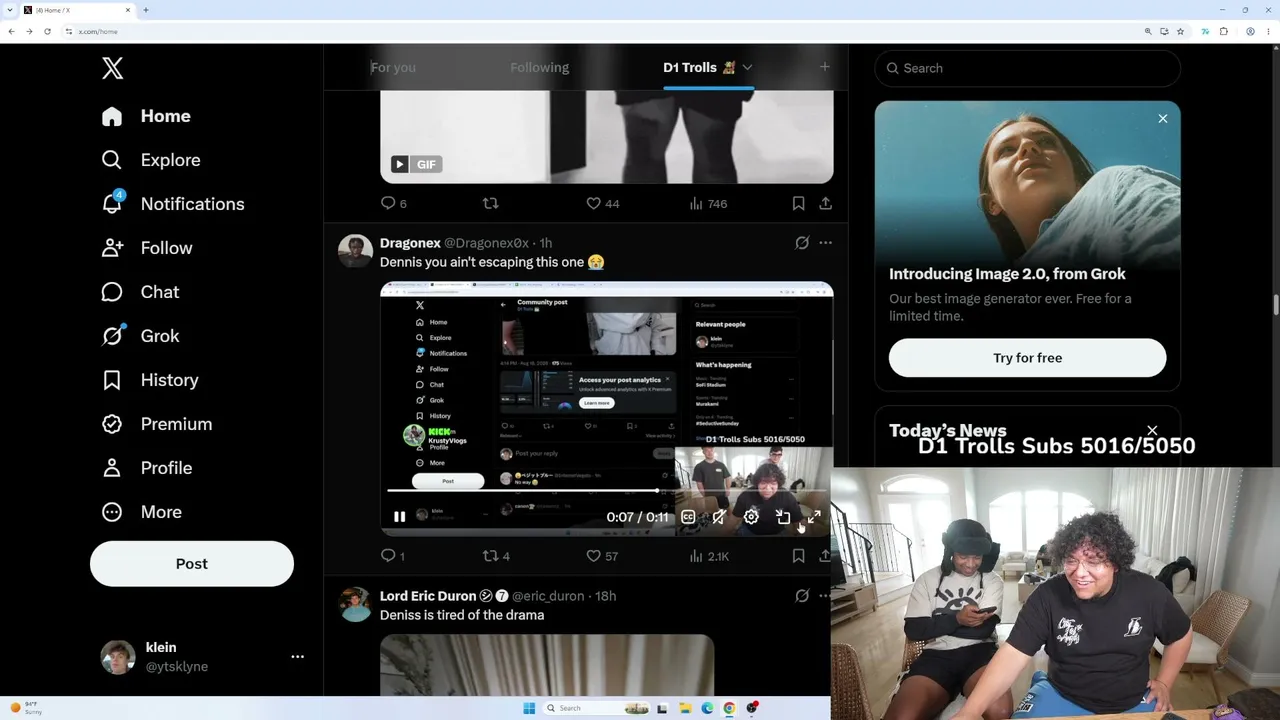Viewport: 1280px width, 720px height.
Task: Open the Chrome three-dot menu
Action: (x=1268, y=31)
